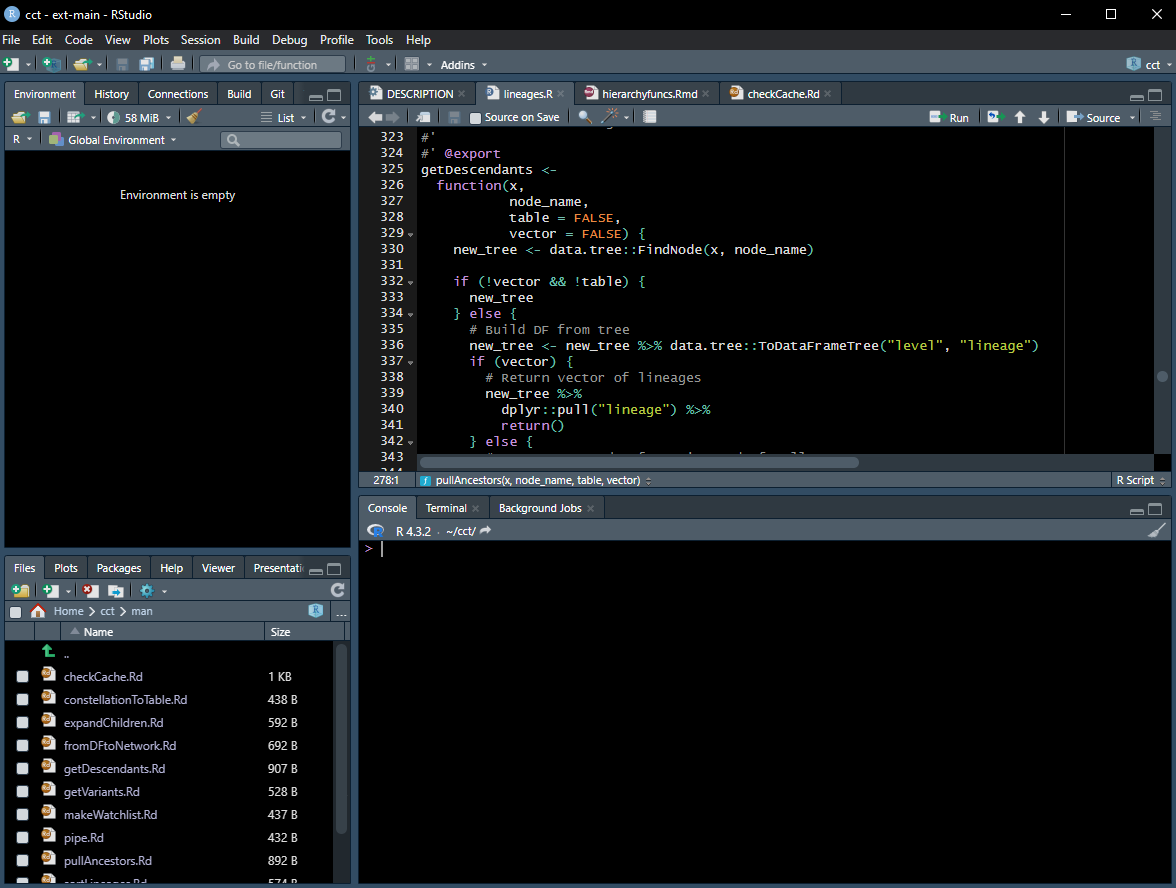Click the clear console broom icon

point(1157,531)
